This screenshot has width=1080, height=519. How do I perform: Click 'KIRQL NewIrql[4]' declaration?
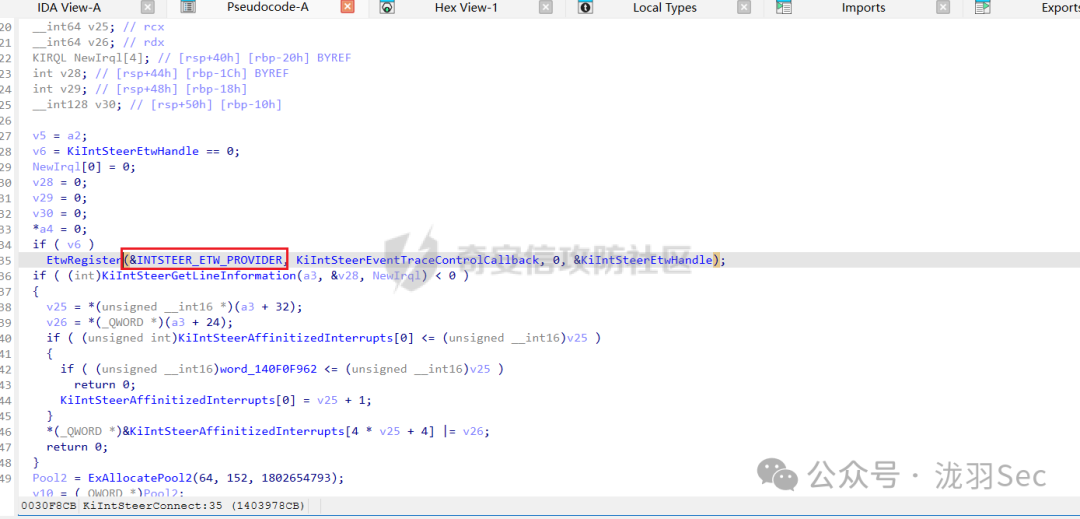coord(191,58)
